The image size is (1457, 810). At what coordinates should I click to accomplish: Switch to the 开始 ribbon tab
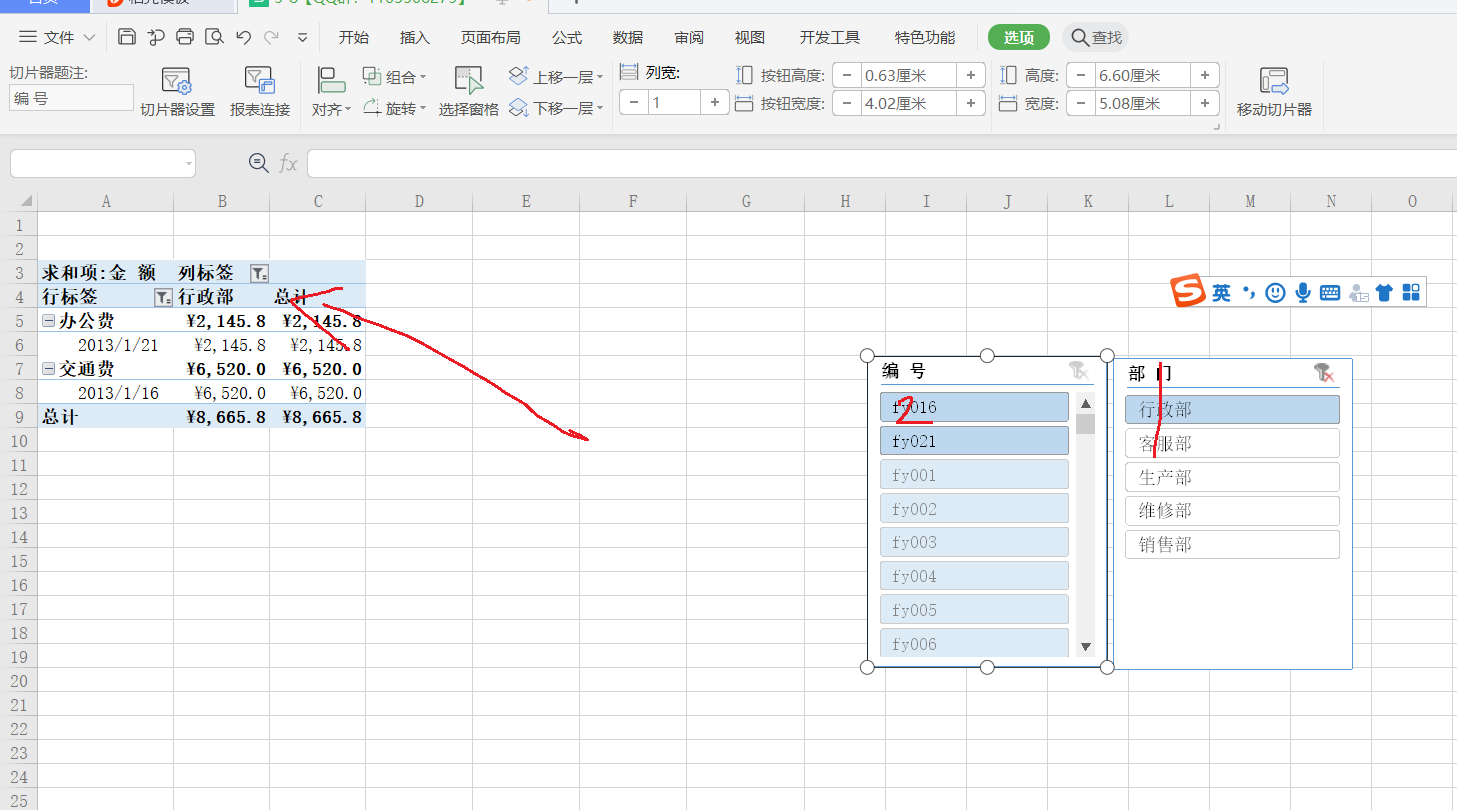[353, 38]
